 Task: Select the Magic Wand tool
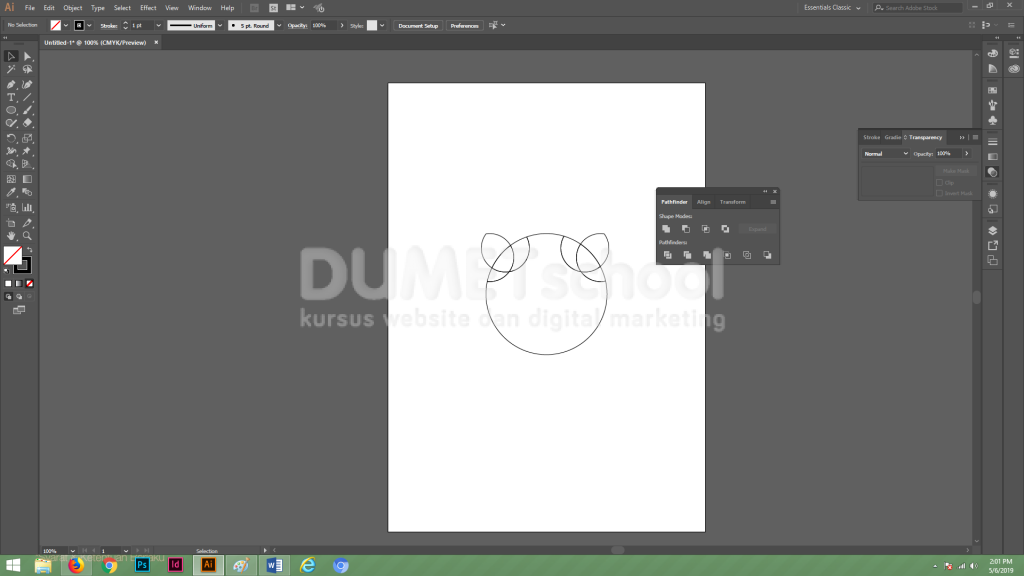(11, 69)
